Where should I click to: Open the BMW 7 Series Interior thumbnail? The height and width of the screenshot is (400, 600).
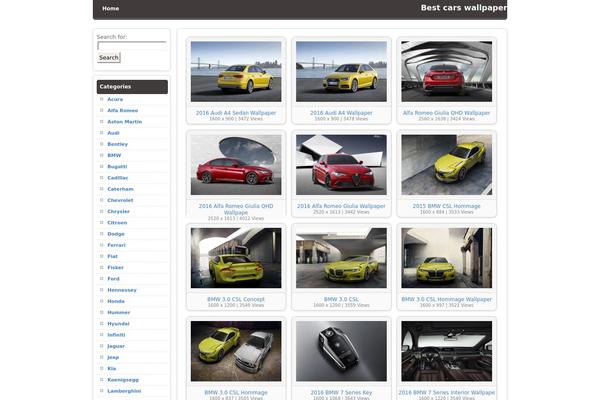click(x=447, y=351)
